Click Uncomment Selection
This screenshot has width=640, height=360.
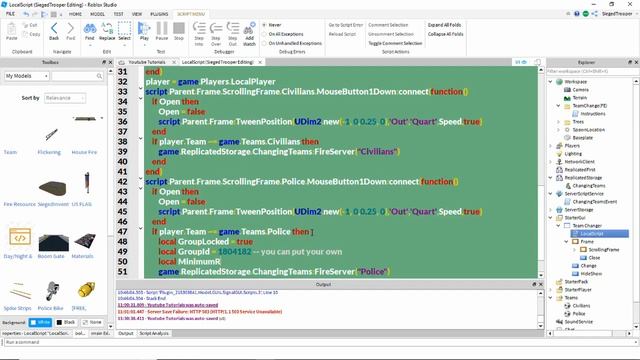click(x=391, y=34)
